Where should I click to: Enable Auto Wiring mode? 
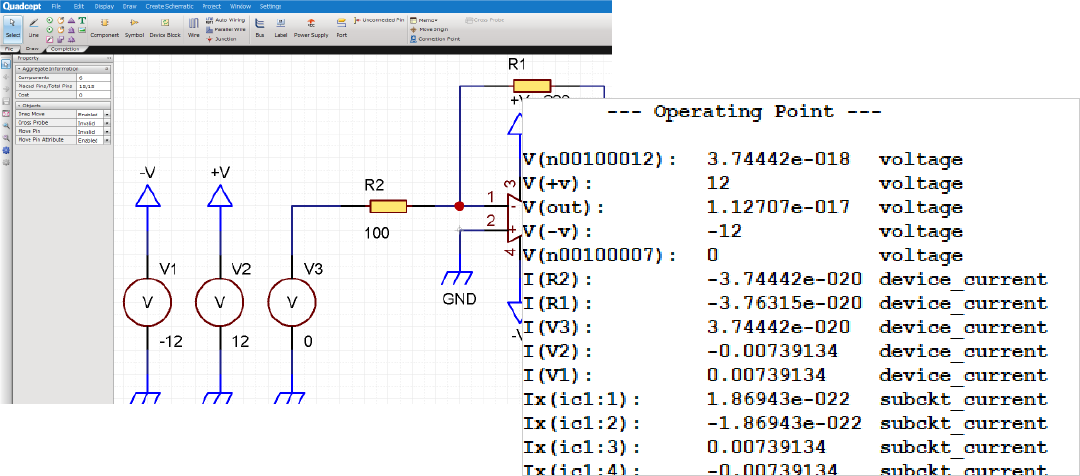[x=226, y=19]
